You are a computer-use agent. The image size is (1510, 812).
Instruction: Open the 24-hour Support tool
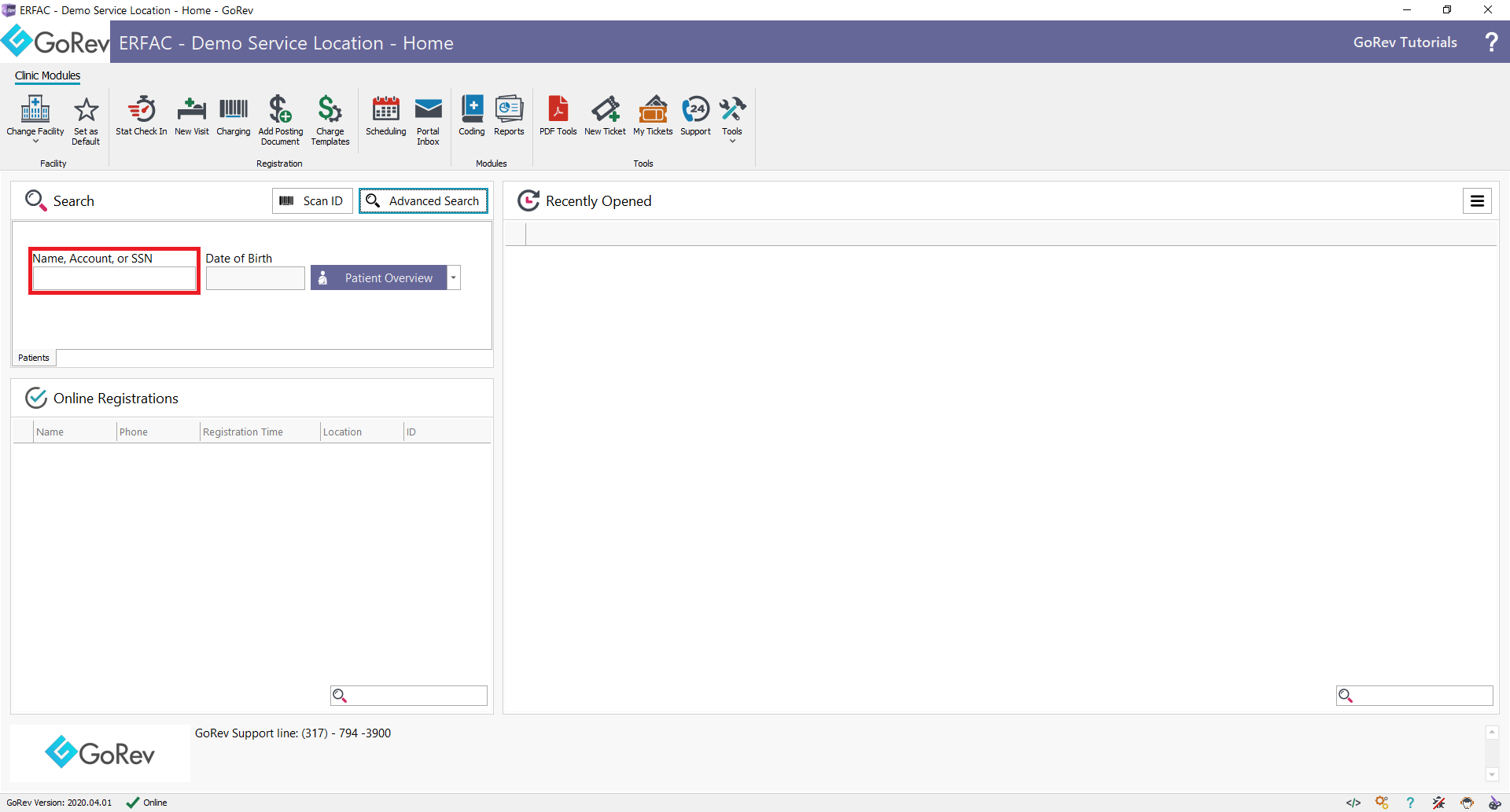[x=695, y=116]
